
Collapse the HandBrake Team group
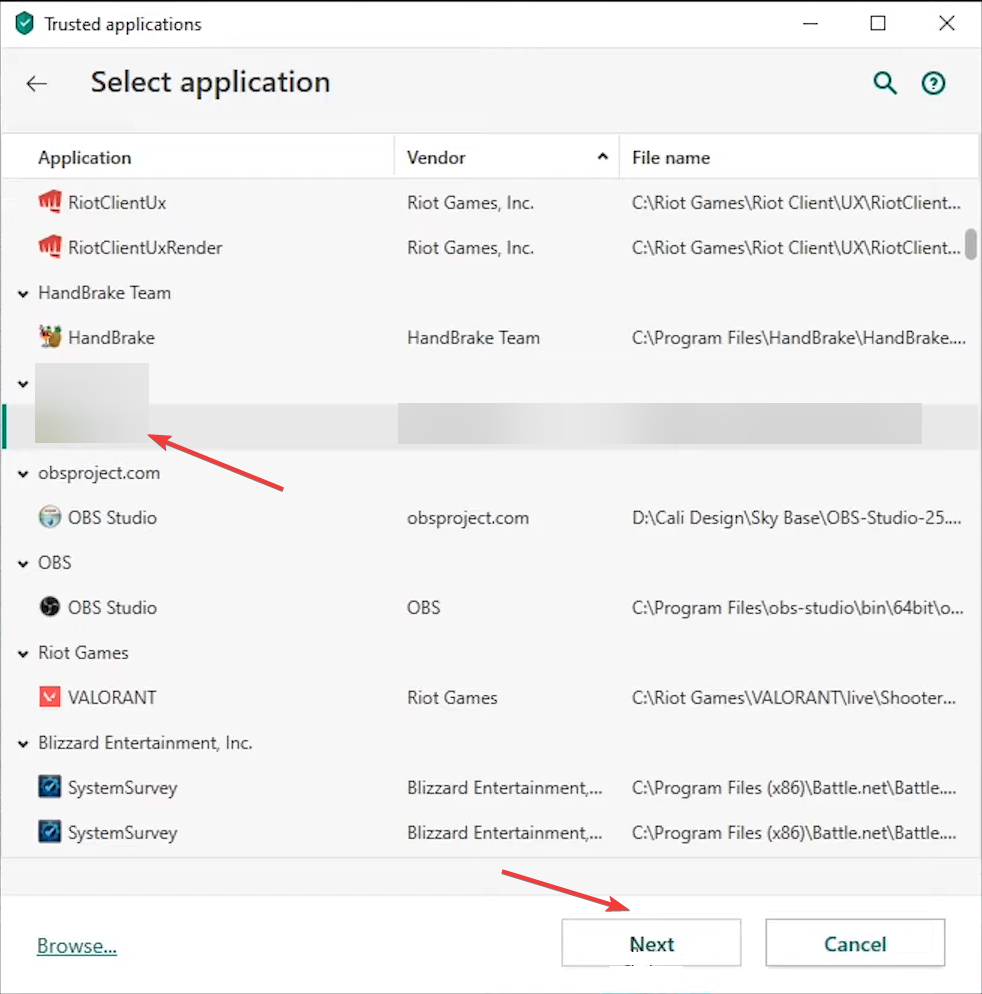23,294
